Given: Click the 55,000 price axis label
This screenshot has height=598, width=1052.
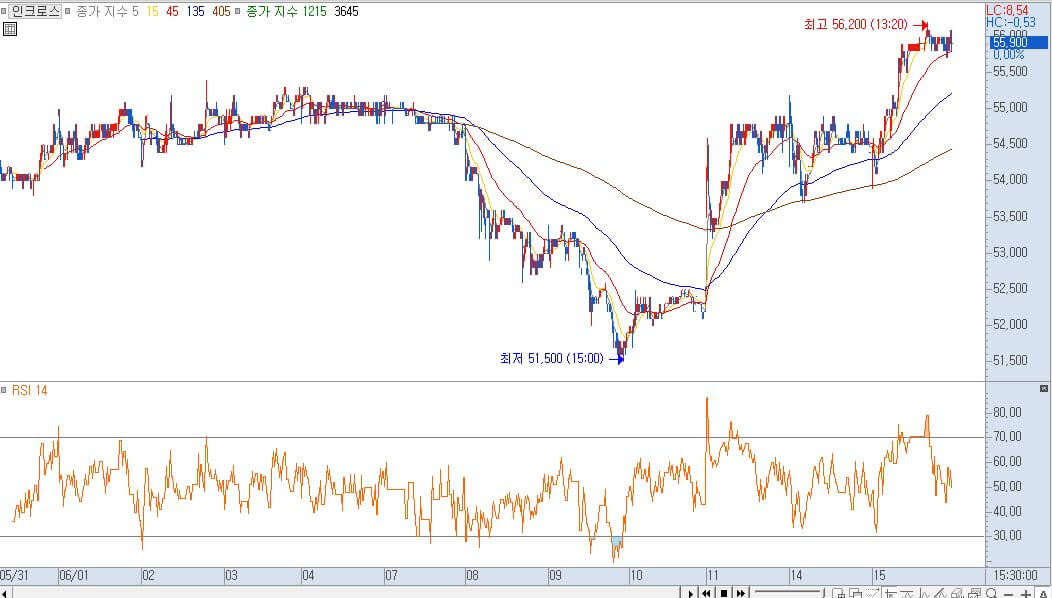Looking at the screenshot, I should (1010, 107).
